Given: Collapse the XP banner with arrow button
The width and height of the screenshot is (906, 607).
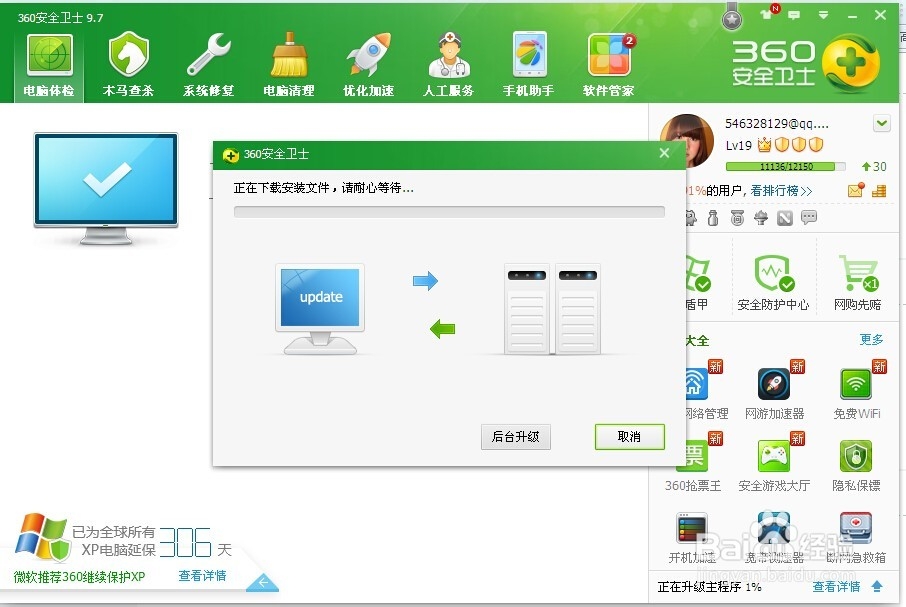Looking at the screenshot, I should click(263, 583).
